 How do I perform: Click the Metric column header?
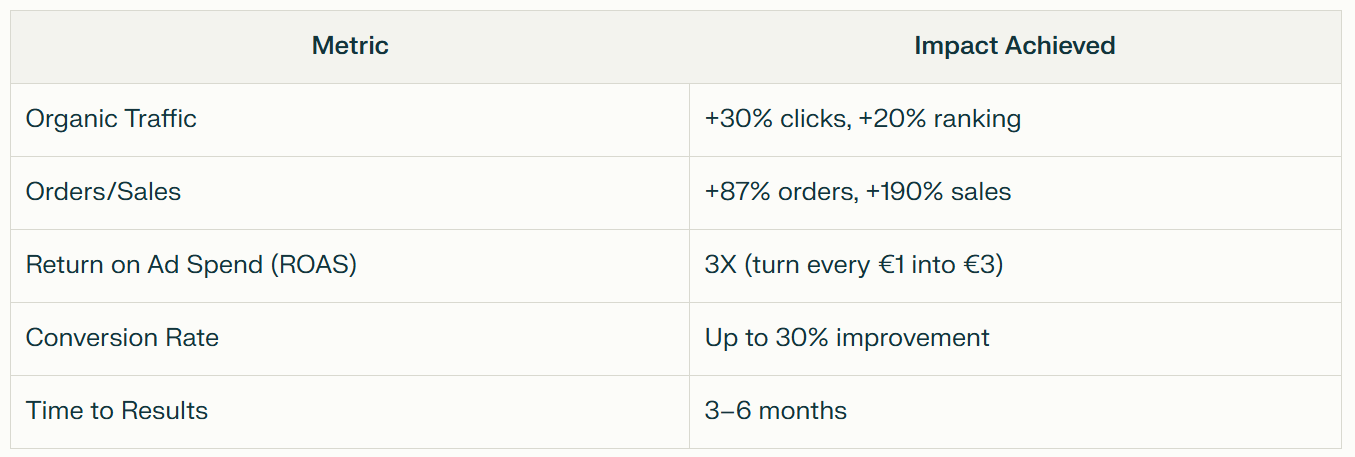pos(350,46)
